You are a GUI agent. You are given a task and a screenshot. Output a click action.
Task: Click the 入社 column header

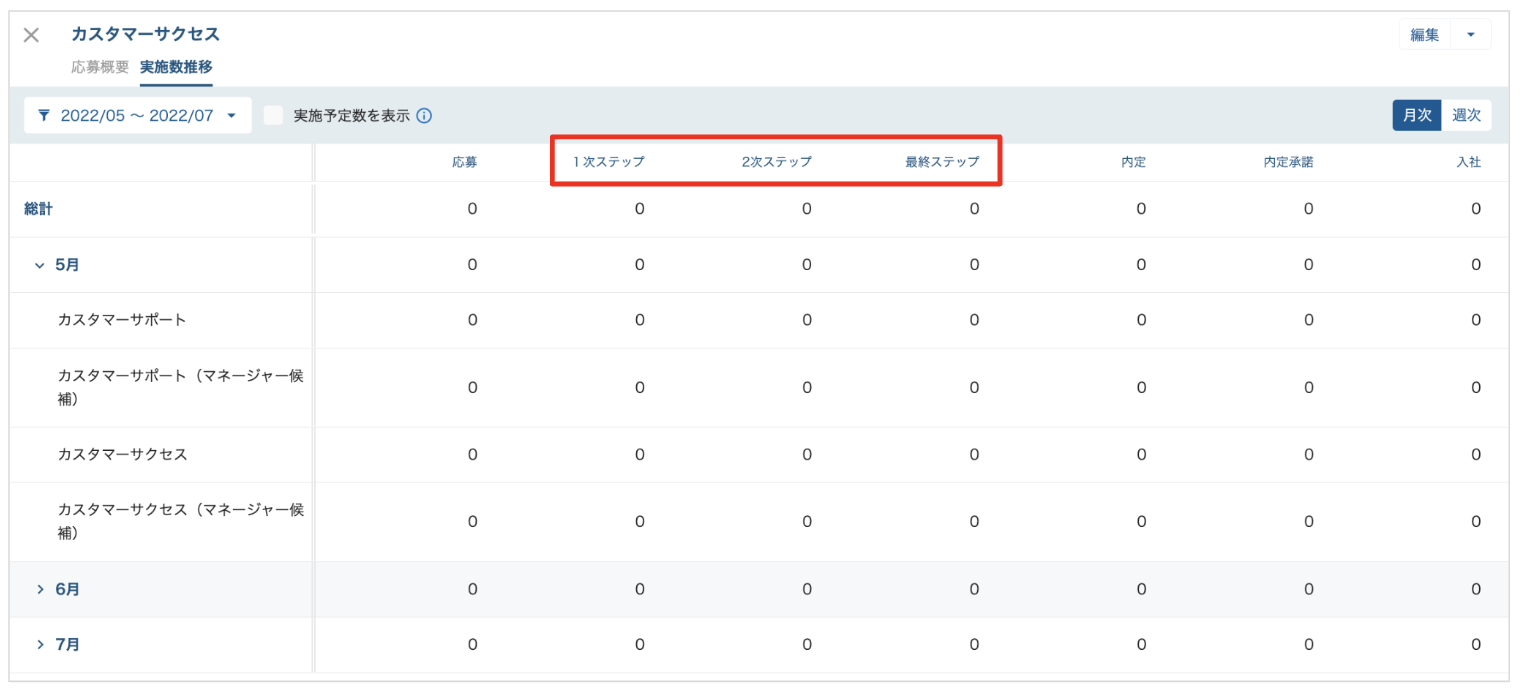click(1468, 161)
